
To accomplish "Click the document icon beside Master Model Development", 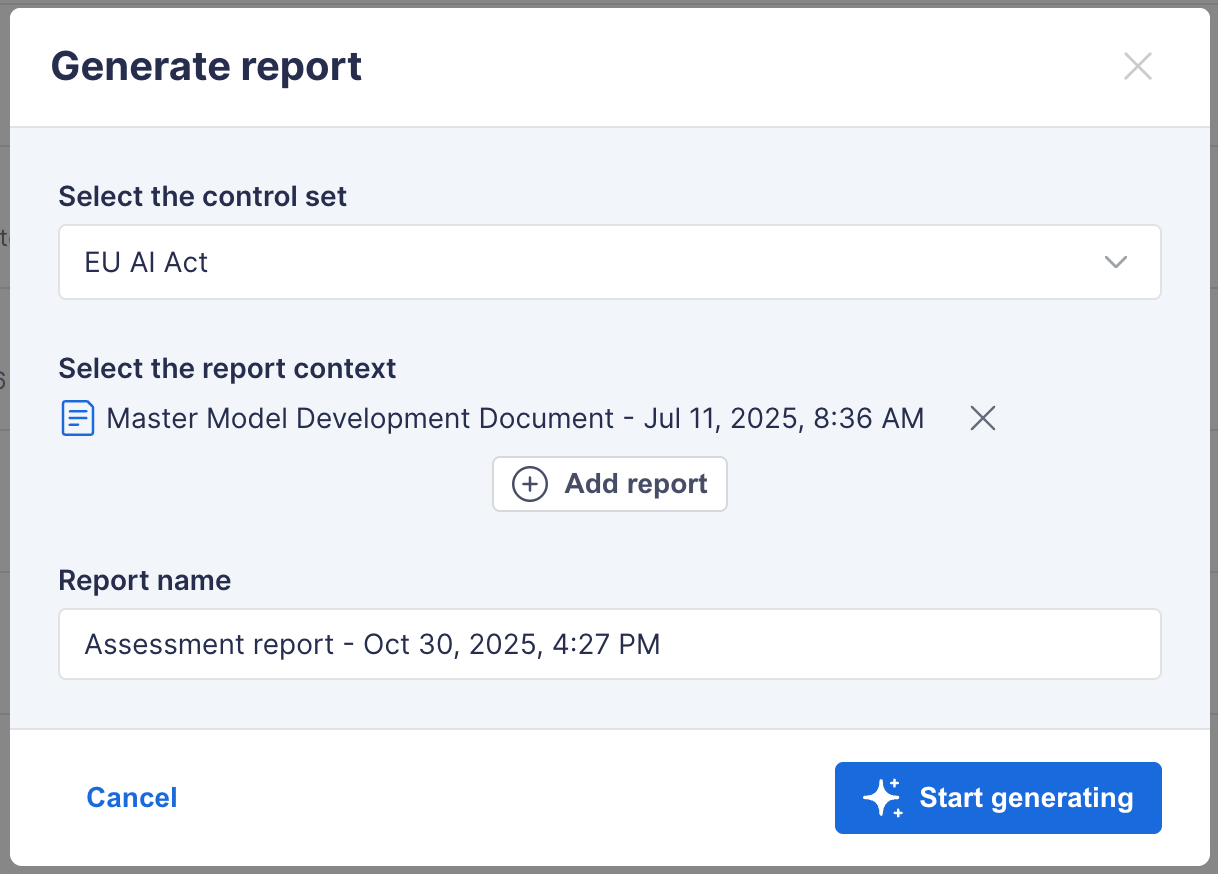I will click(78, 418).
